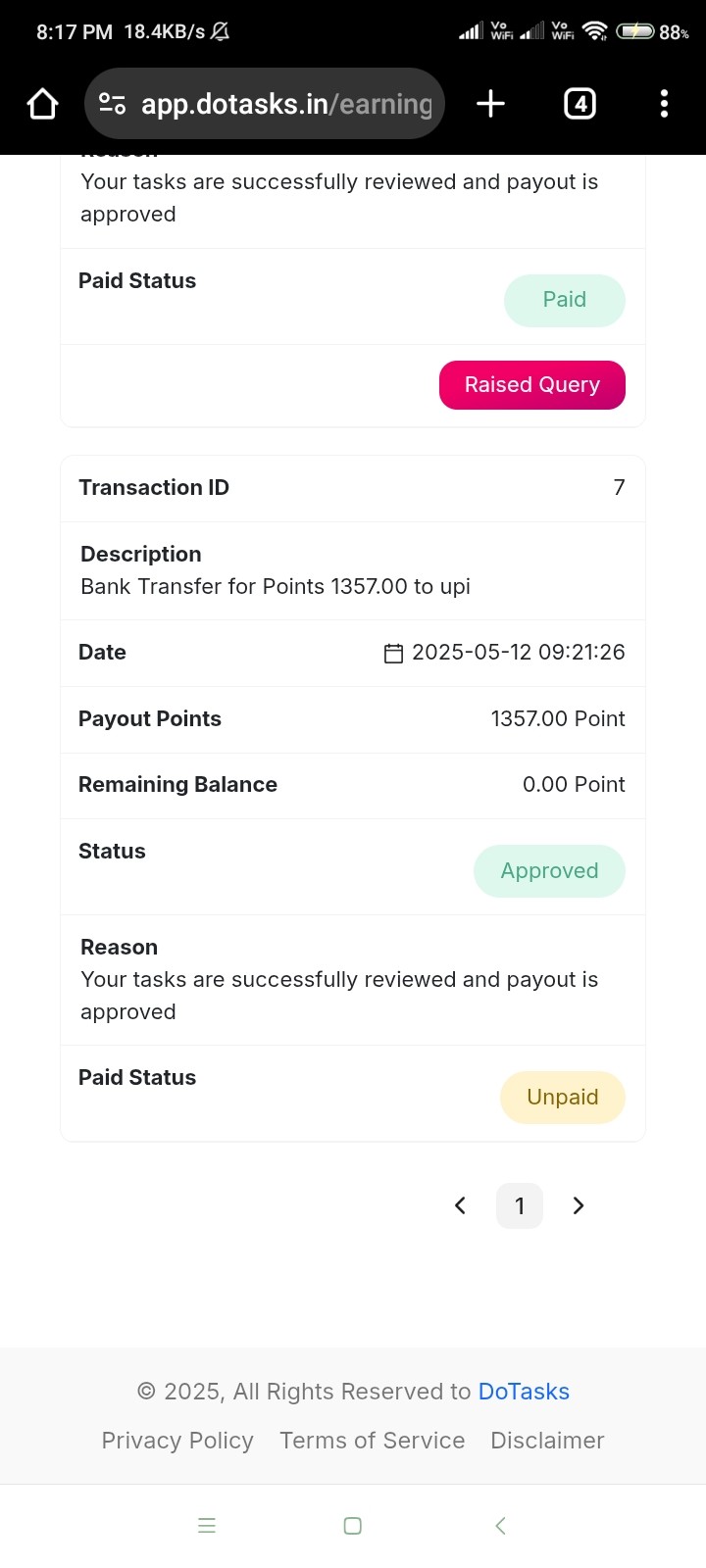Screen dimensions: 706x1568
Task: Click the Raised Query button
Action: pyautogui.click(x=531, y=385)
